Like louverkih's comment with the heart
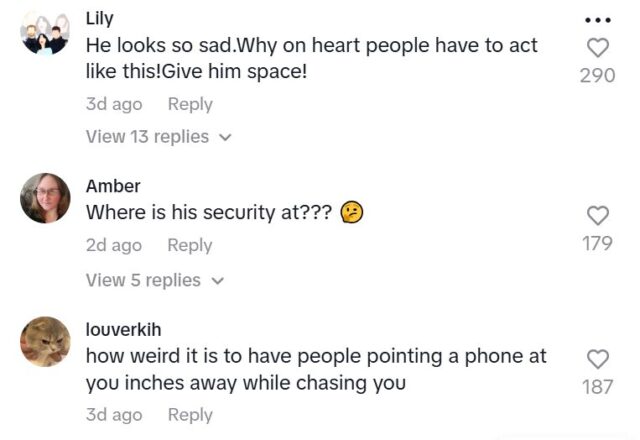This screenshot has width=640, height=440. tap(597, 359)
